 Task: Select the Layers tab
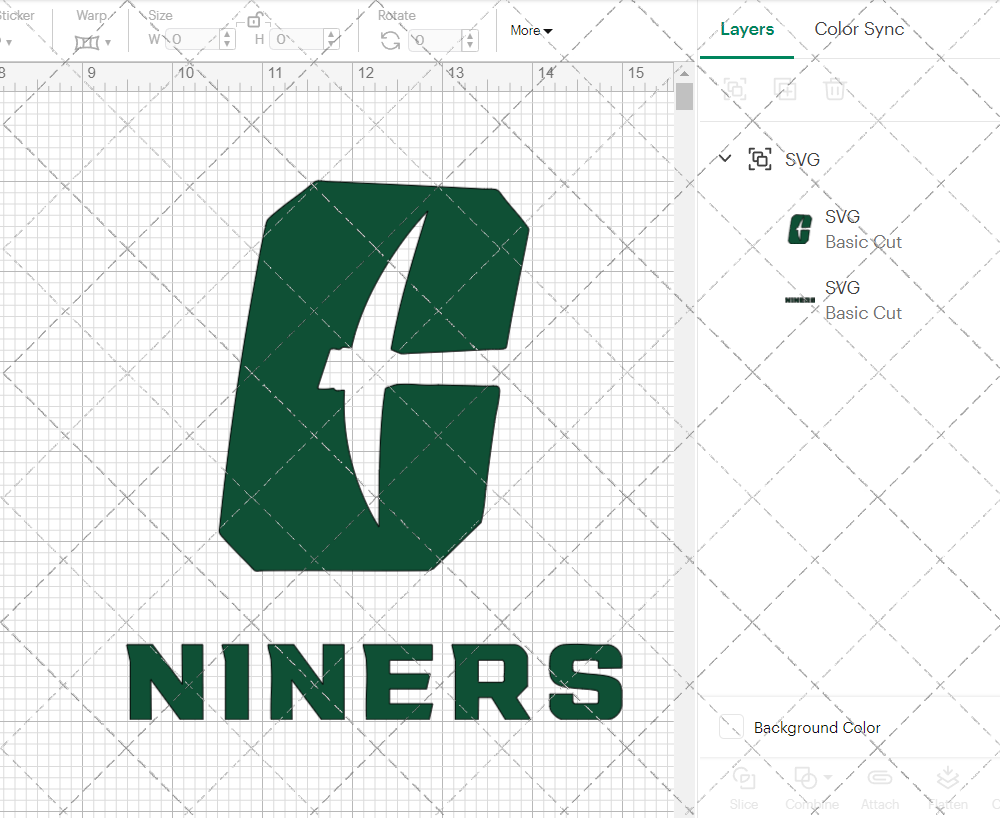pyautogui.click(x=747, y=30)
